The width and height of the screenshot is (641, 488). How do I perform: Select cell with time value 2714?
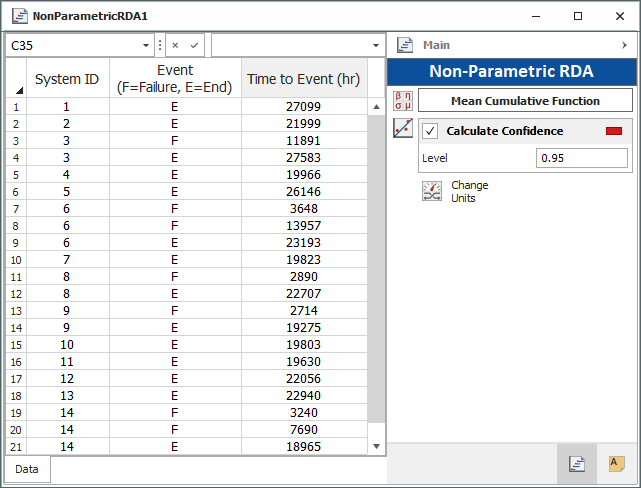304,311
